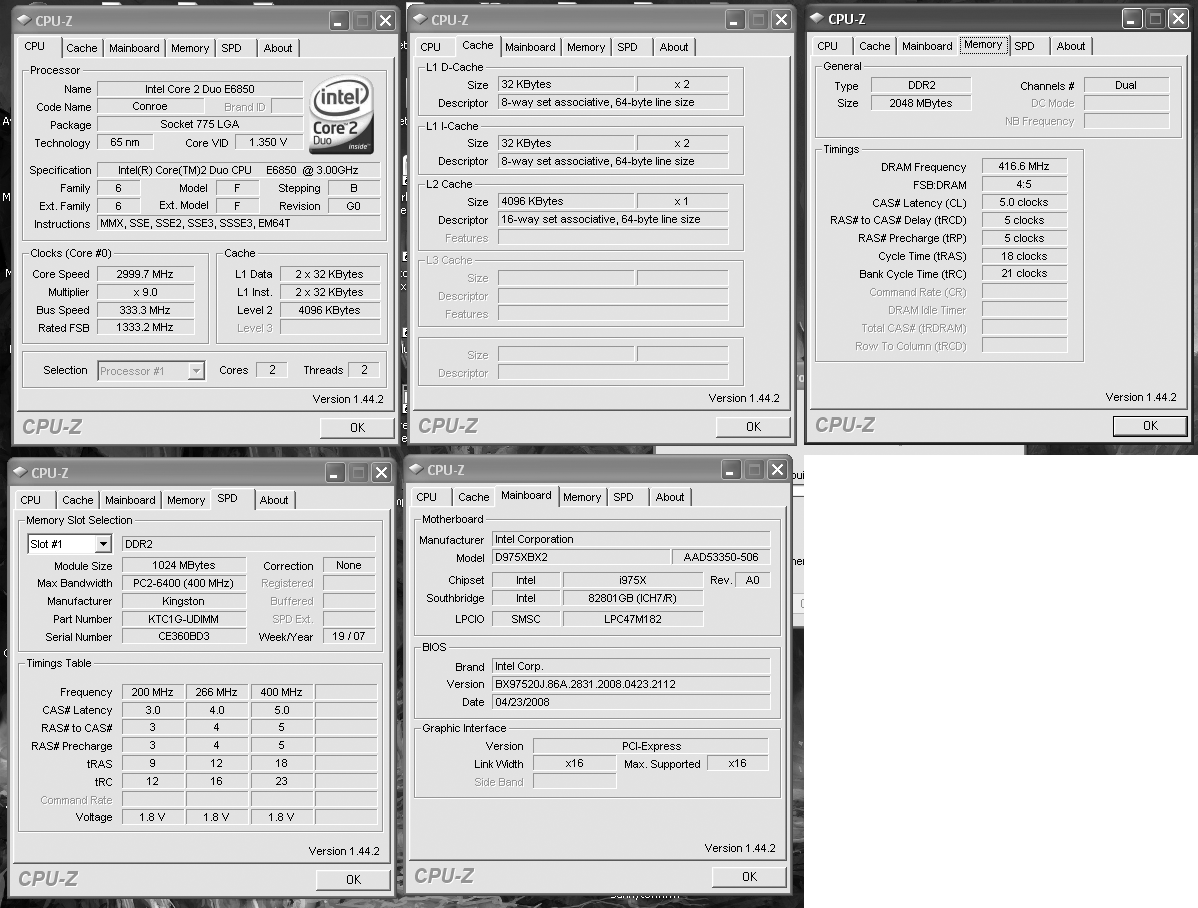1198x908 pixels.
Task: Minimize the Memory tab window
Action: click(1132, 18)
